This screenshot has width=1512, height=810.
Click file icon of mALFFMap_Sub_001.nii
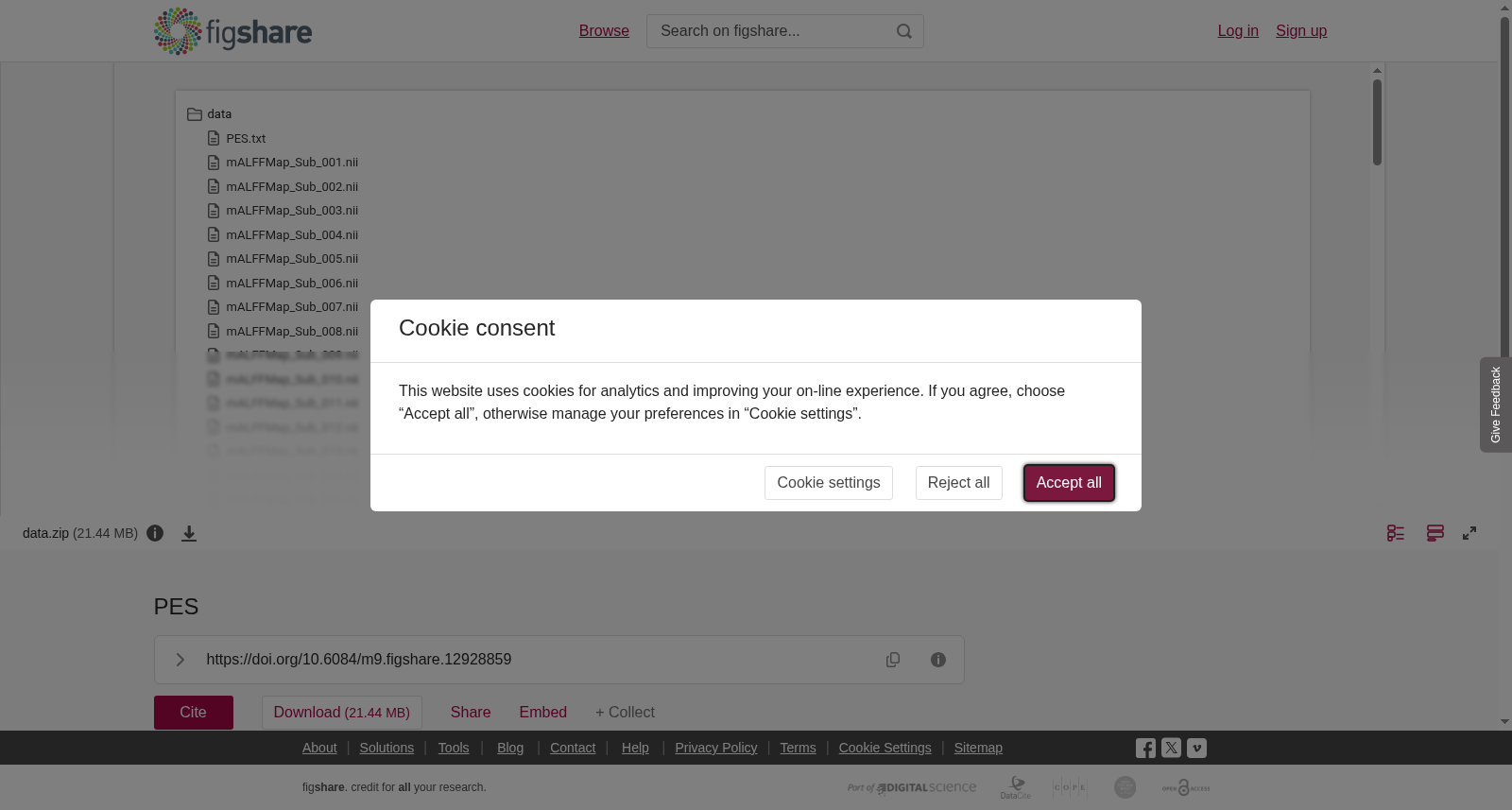tap(214, 163)
